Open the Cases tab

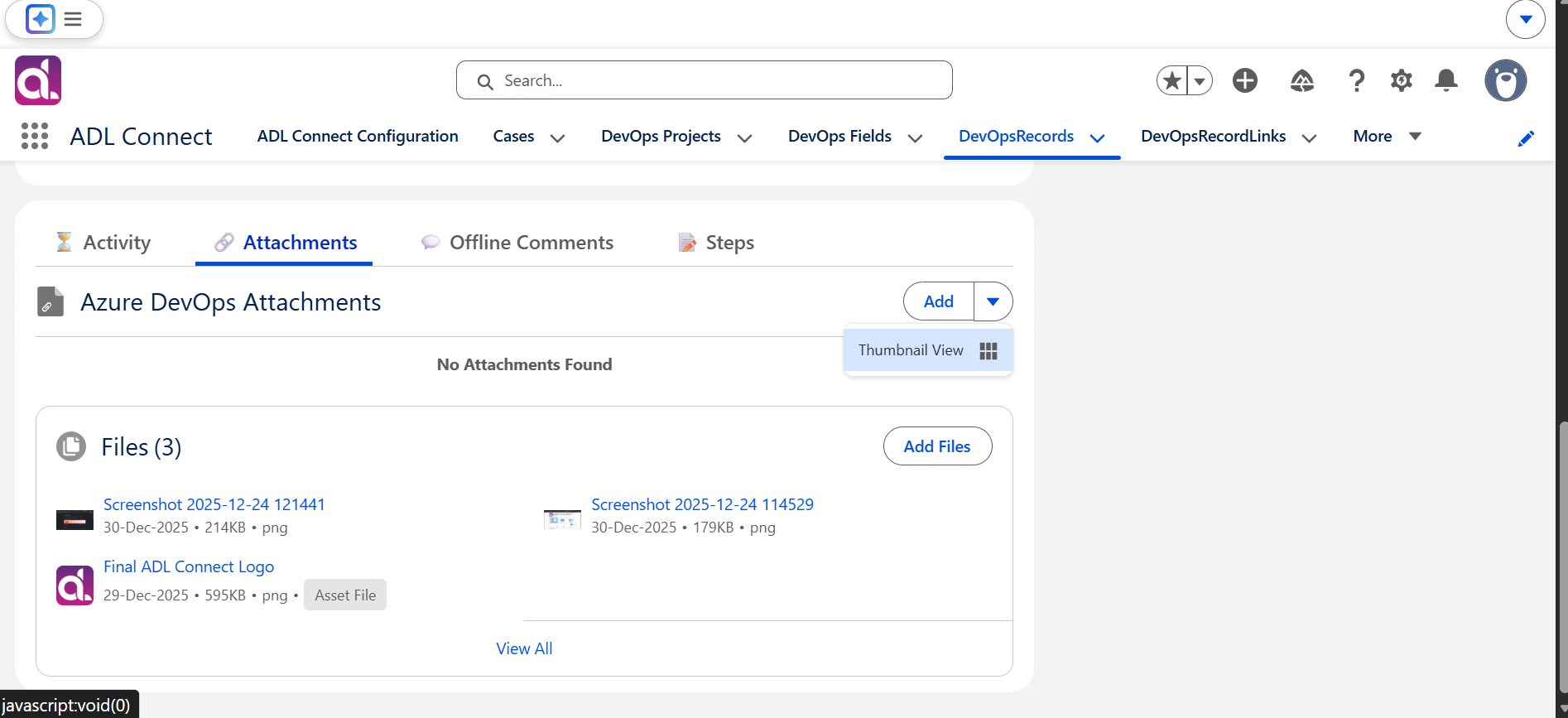click(x=513, y=136)
